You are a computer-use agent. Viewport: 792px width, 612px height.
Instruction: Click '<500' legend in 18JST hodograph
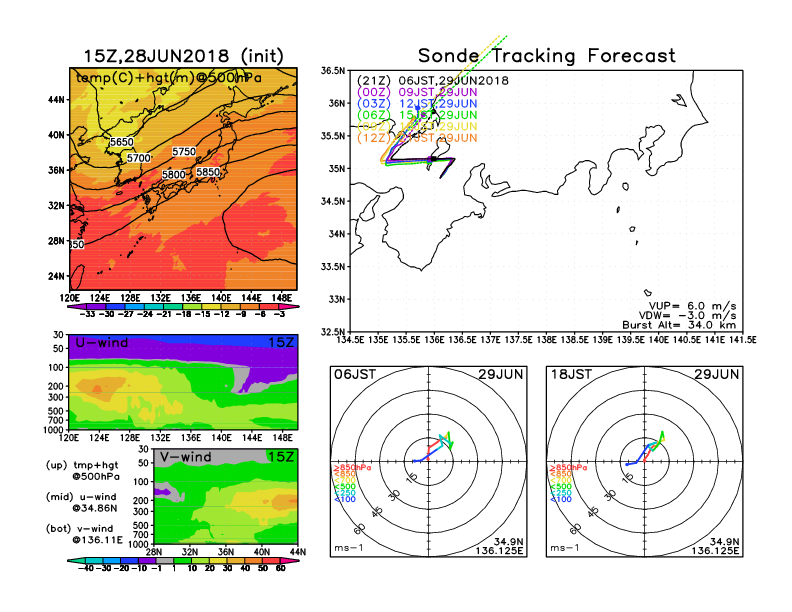pyautogui.click(x=561, y=487)
